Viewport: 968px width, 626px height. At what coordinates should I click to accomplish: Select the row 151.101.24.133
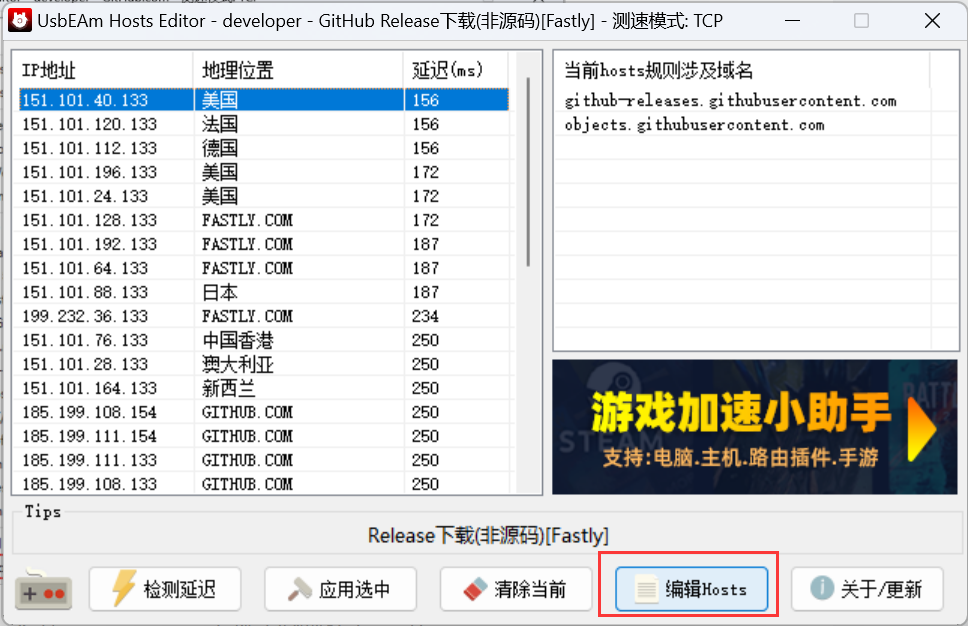pos(264,196)
